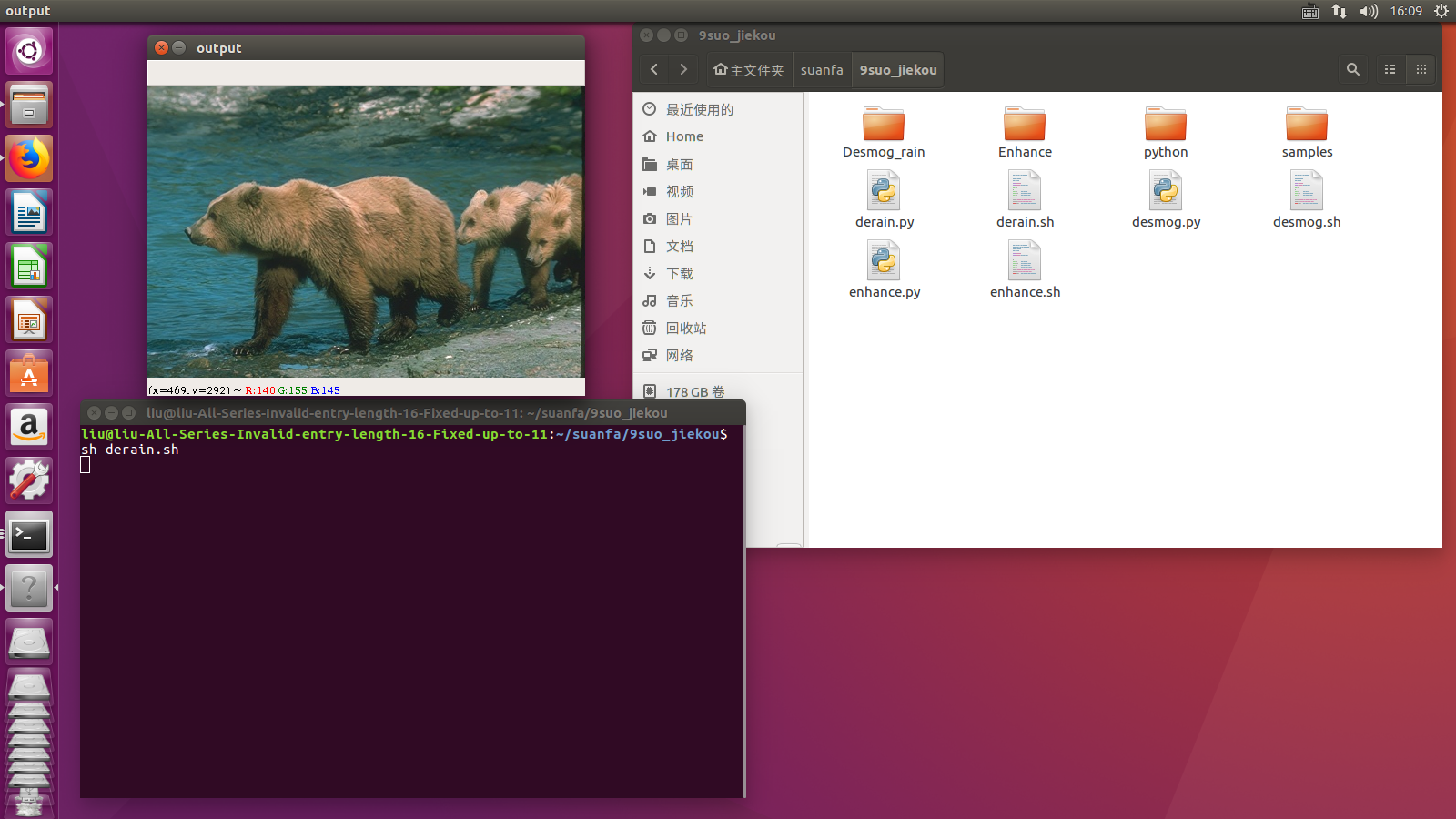Open LibreOffice Writer from the launcher
1456x819 pixels.
point(29,212)
